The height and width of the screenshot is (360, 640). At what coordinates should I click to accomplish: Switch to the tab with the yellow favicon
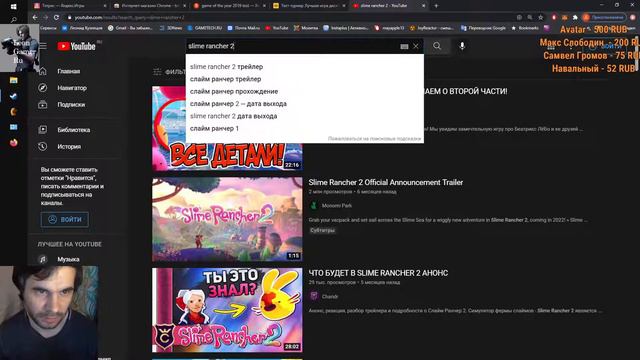click(x=309, y=6)
